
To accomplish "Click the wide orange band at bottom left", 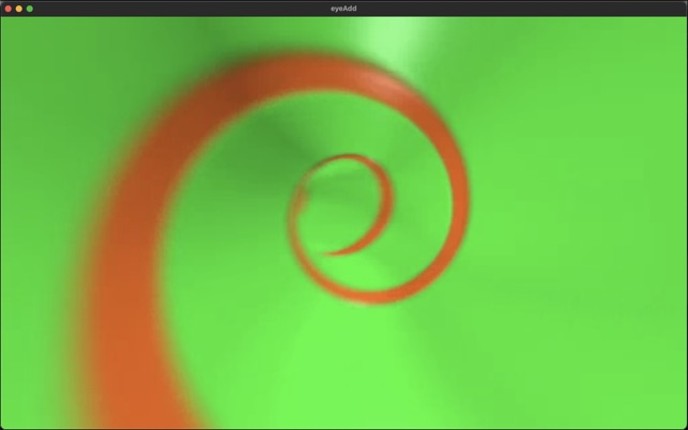I will pos(150,380).
